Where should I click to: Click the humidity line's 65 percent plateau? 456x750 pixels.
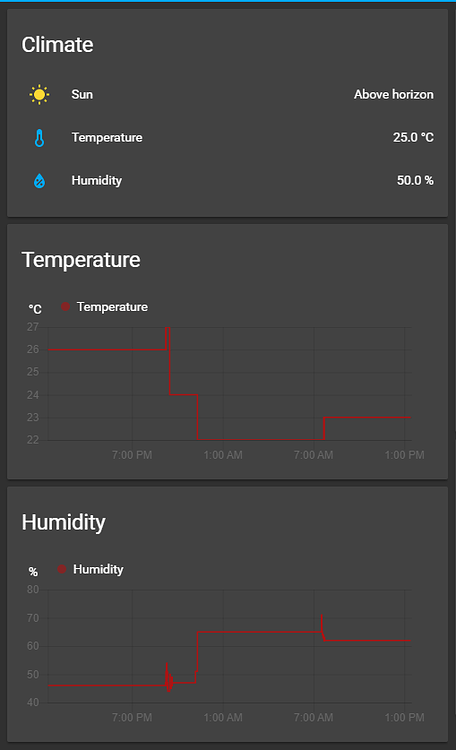tap(259, 632)
